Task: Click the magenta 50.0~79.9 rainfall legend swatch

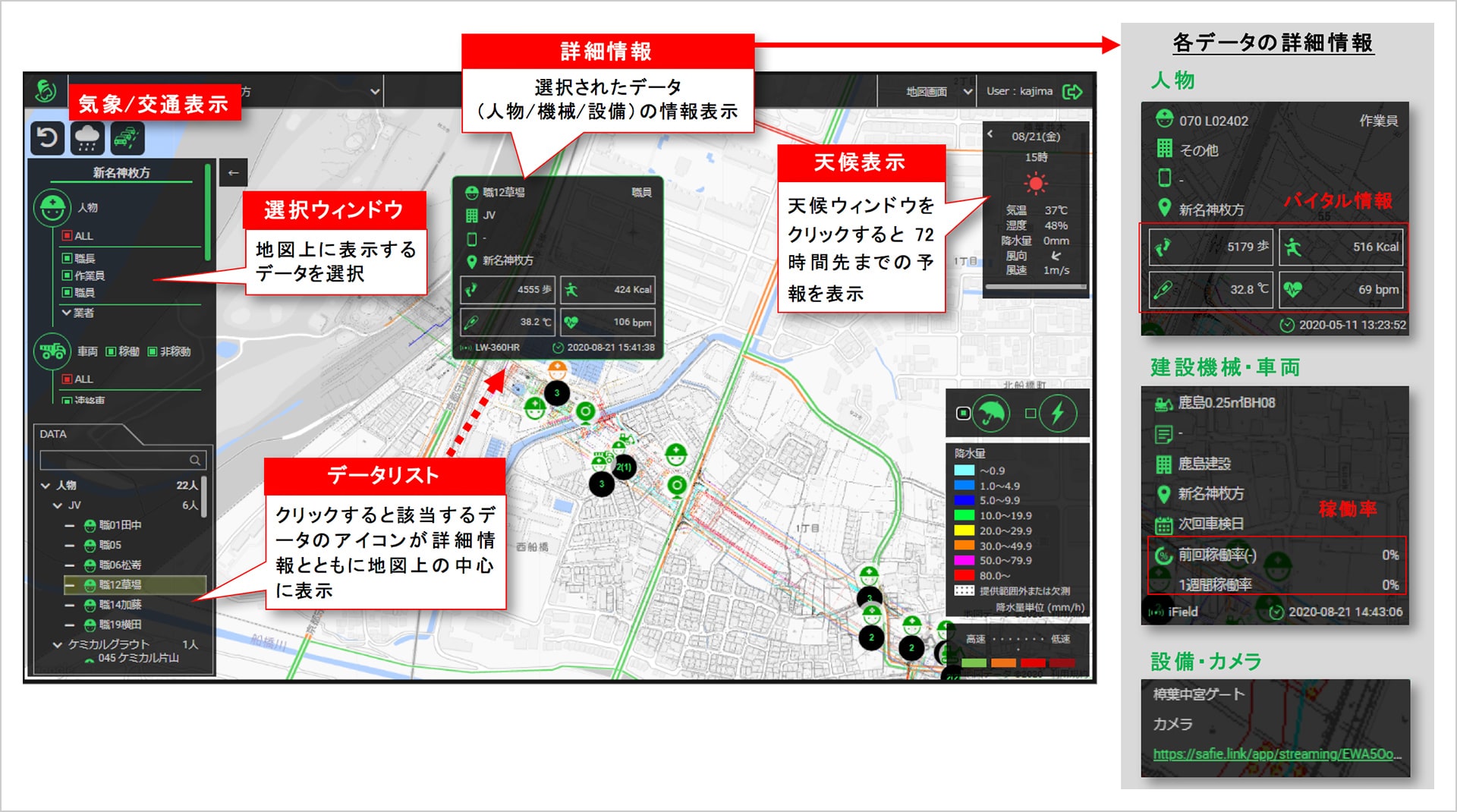Action: [964, 561]
